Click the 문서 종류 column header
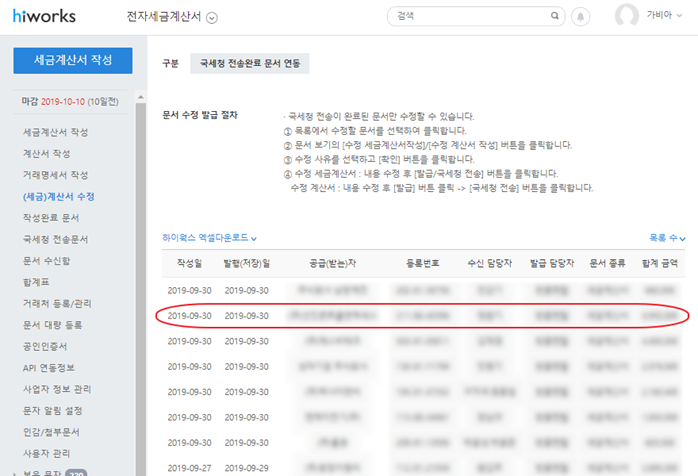The width and height of the screenshot is (698, 476). (607, 263)
